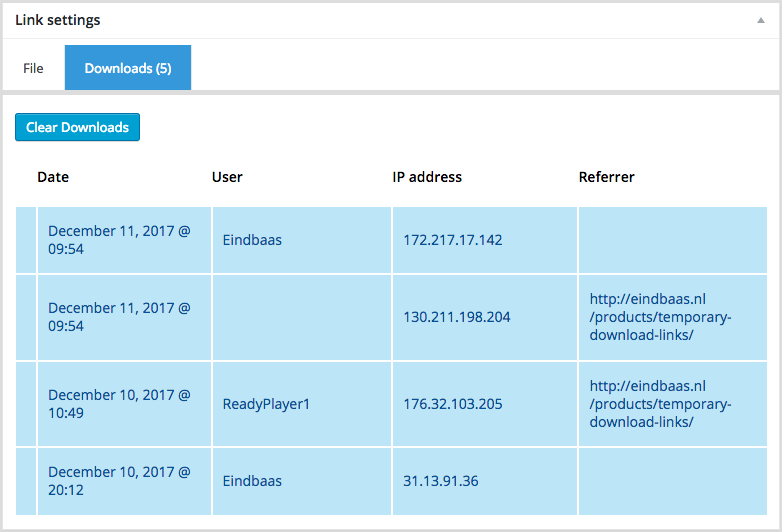Click the December 10, 2017 @ 10:49 date

click(x=119, y=404)
